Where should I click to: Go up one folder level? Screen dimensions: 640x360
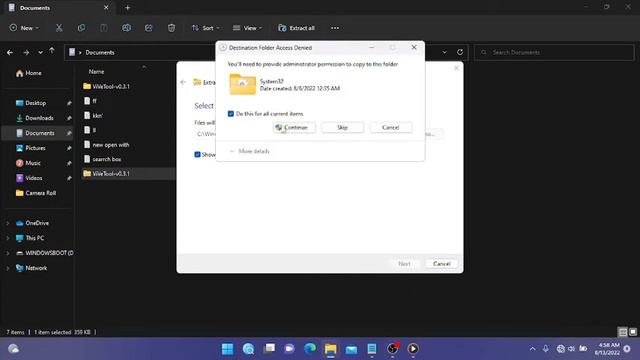tap(52, 51)
